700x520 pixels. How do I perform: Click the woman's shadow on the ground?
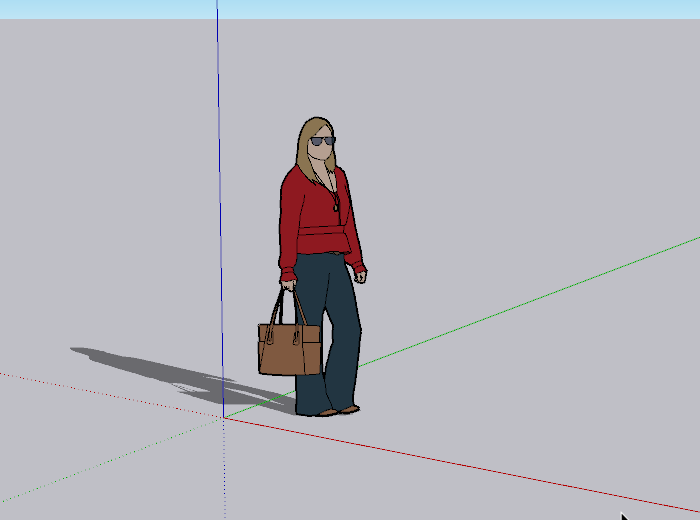(x=150, y=365)
